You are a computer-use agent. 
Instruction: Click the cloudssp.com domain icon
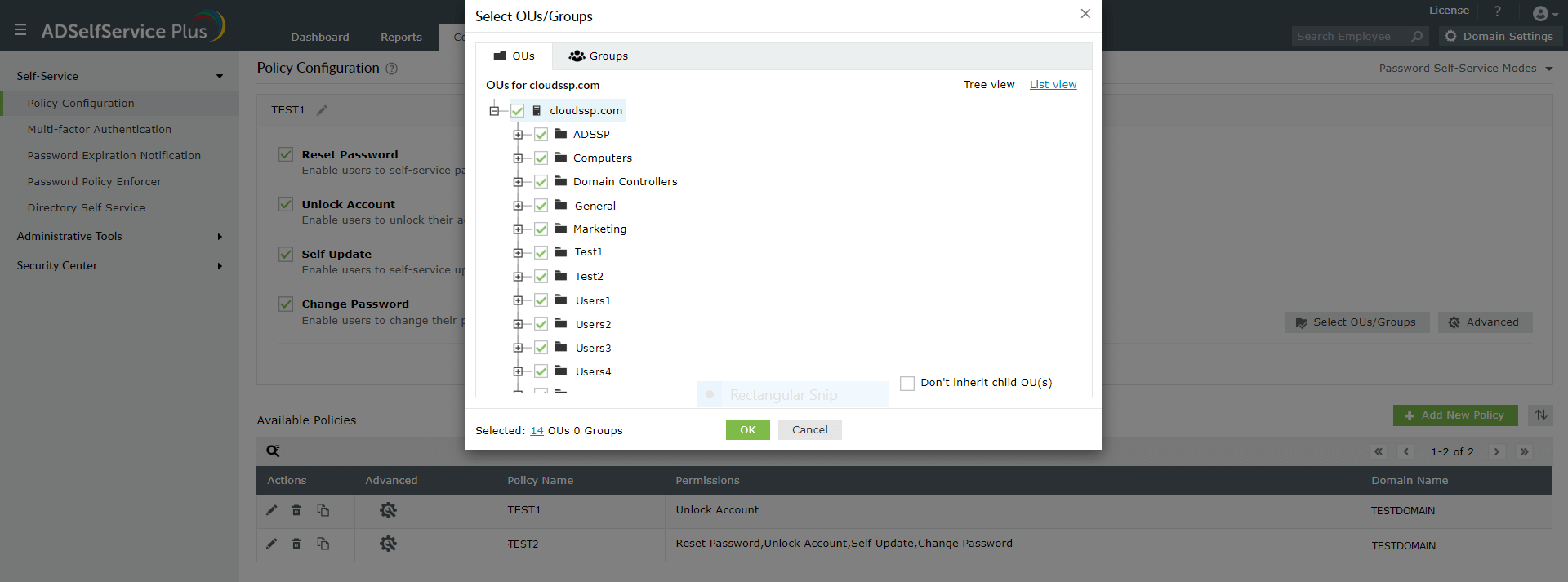(537, 110)
